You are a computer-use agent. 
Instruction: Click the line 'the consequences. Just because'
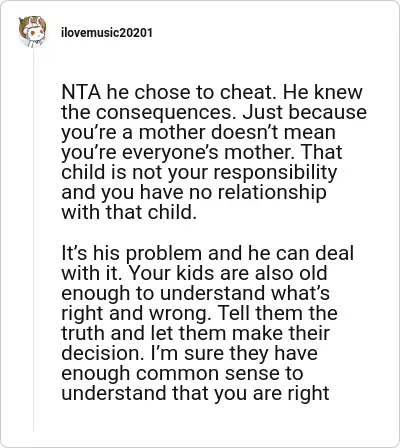click(x=214, y=112)
